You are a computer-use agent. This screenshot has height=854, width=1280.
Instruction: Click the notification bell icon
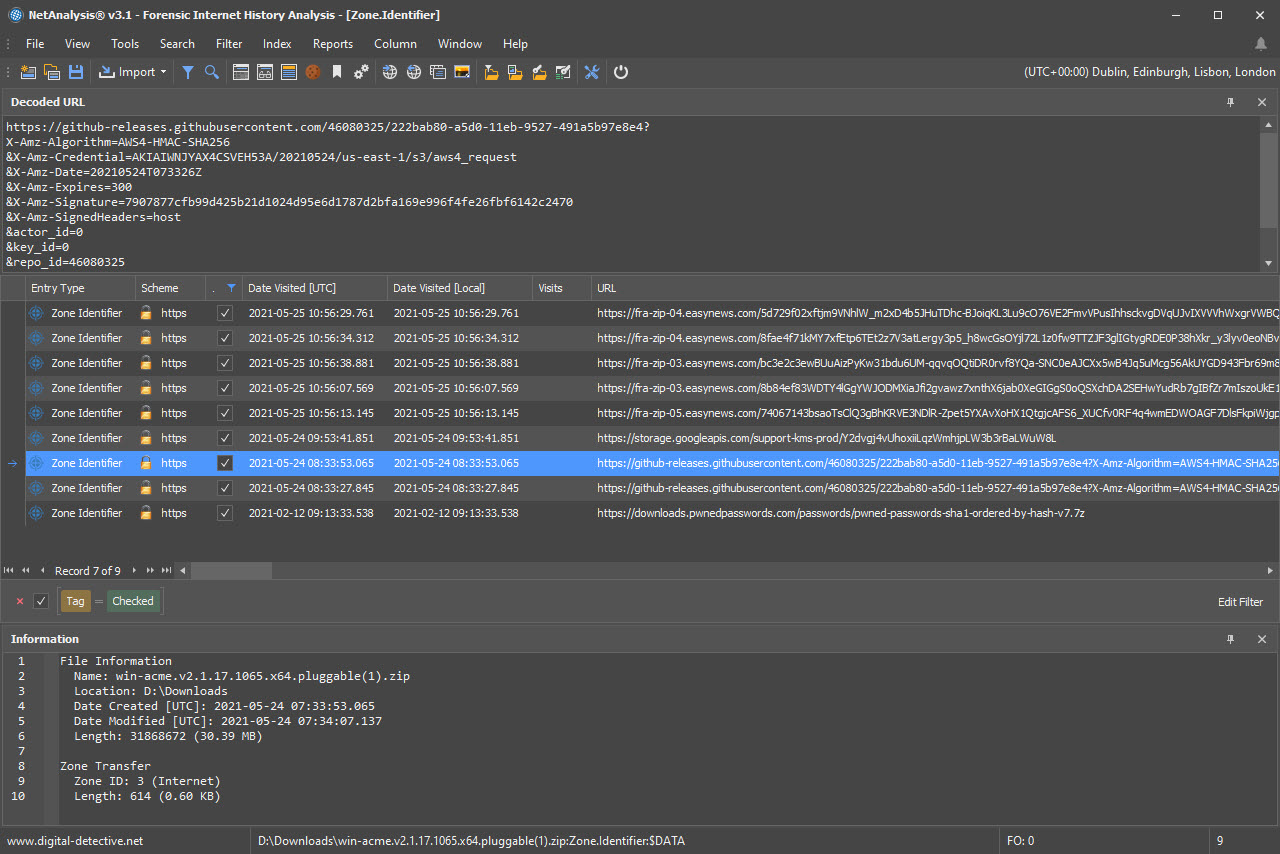pyautogui.click(x=1261, y=44)
